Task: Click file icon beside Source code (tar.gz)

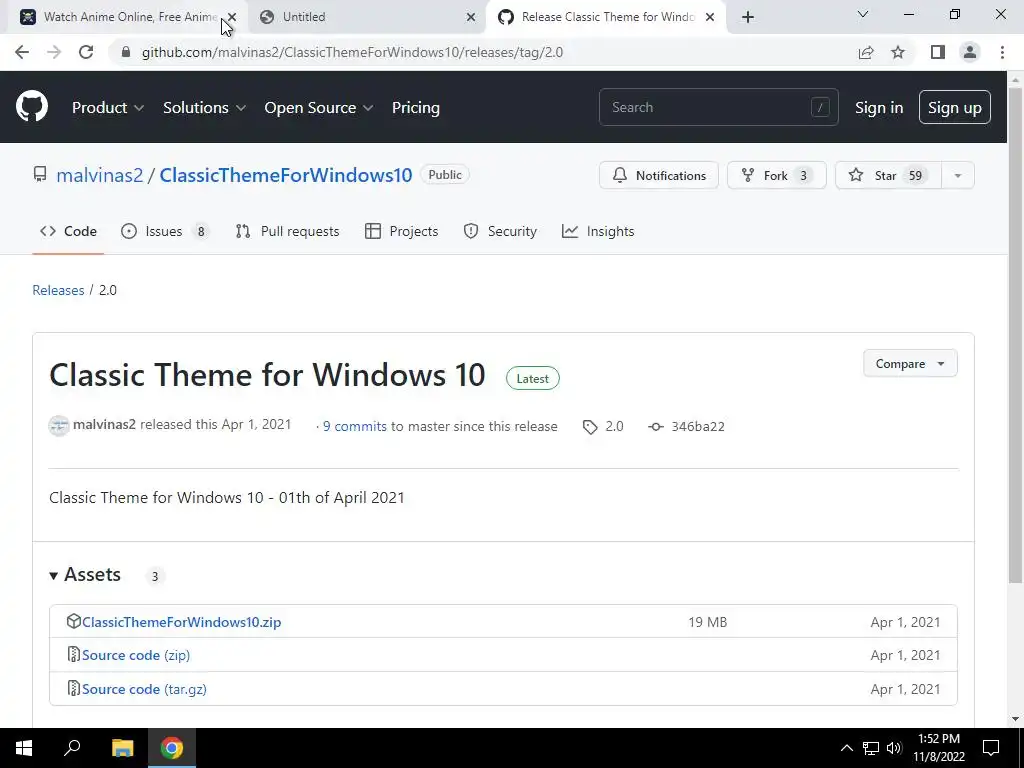Action: [x=74, y=688]
